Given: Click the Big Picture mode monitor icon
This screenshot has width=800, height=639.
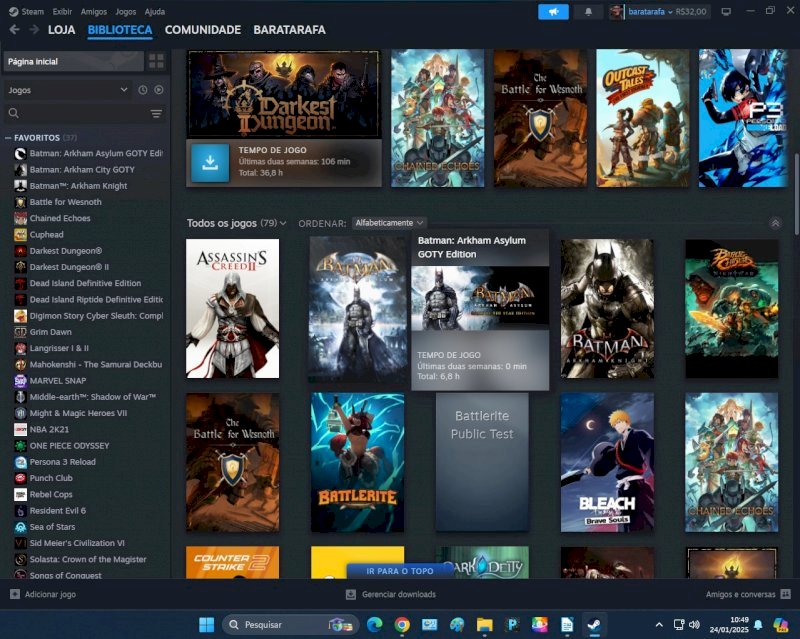Looking at the screenshot, I should 726,11.
